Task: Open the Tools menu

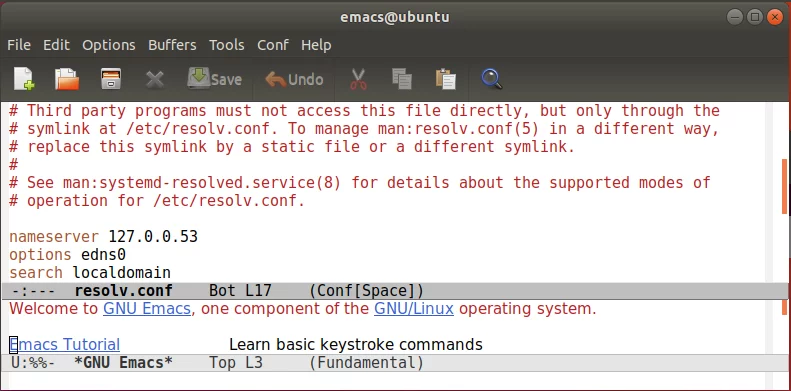Action: tap(227, 45)
